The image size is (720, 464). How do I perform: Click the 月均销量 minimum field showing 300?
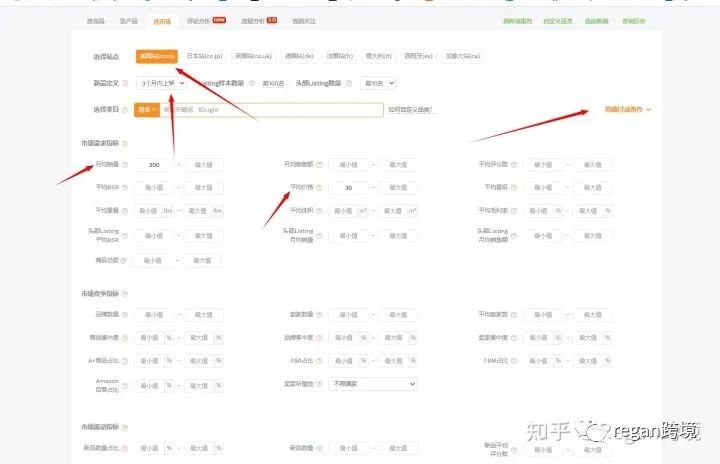pos(154,164)
